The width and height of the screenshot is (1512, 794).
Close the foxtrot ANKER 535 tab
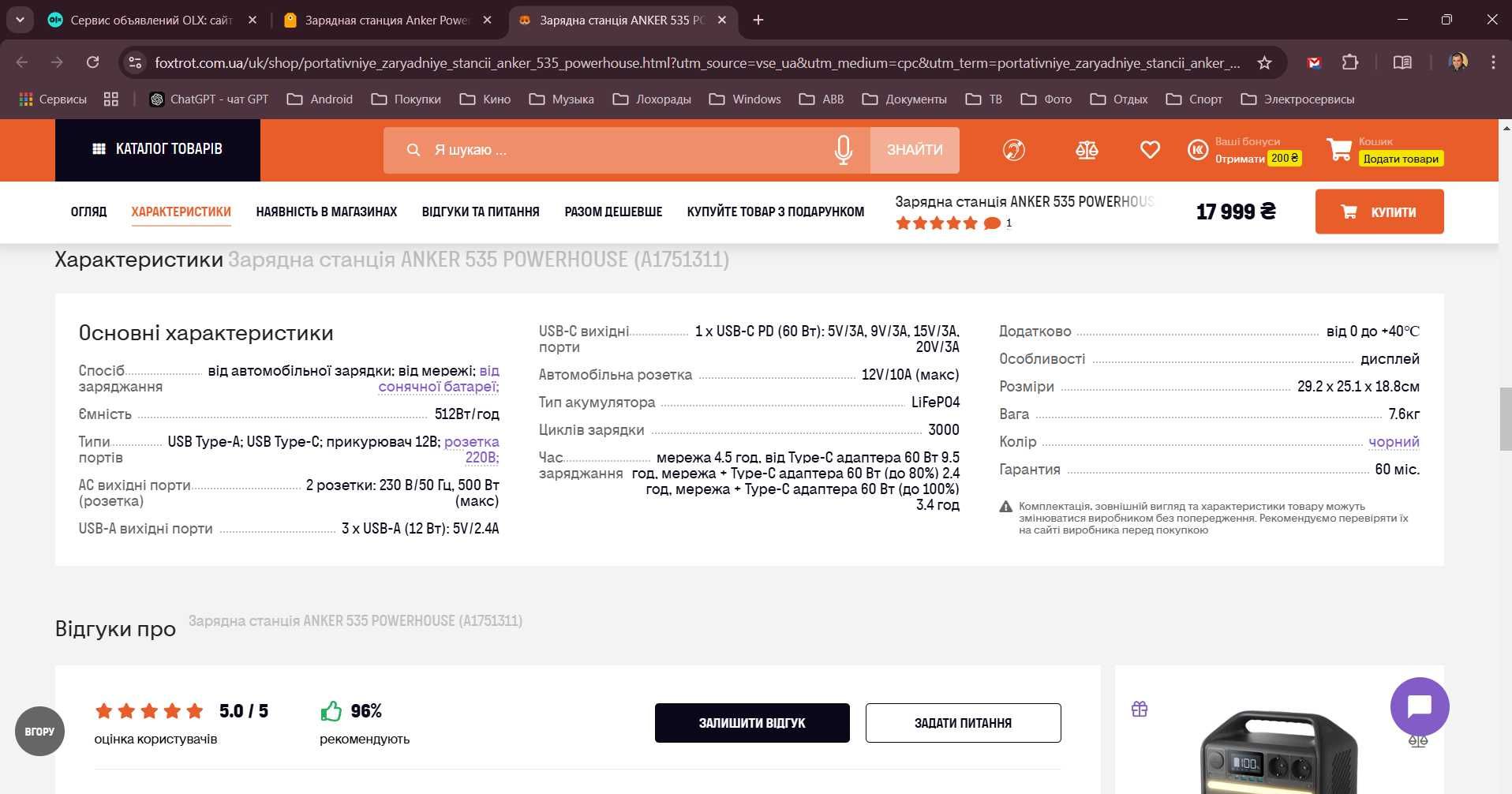(722, 20)
